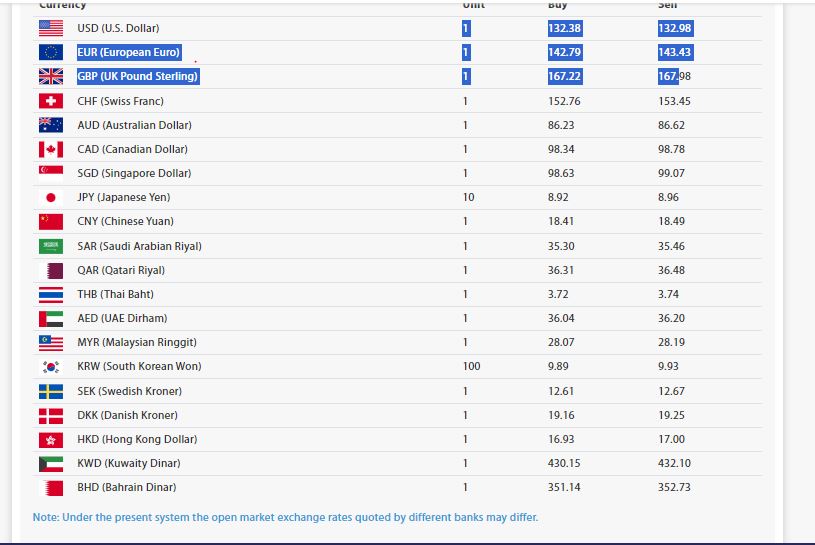Click the KWD sell rate 432.10
Screen dimensions: 815x545
click(x=674, y=463)
